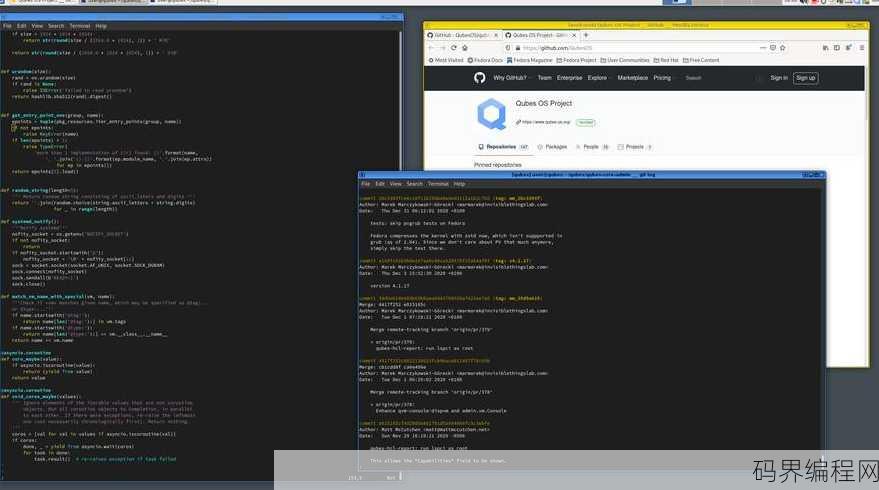Screen dimensions: 879x490
Task: Click the Qubes OS Project avatar logo
Action: pos(492,114)
